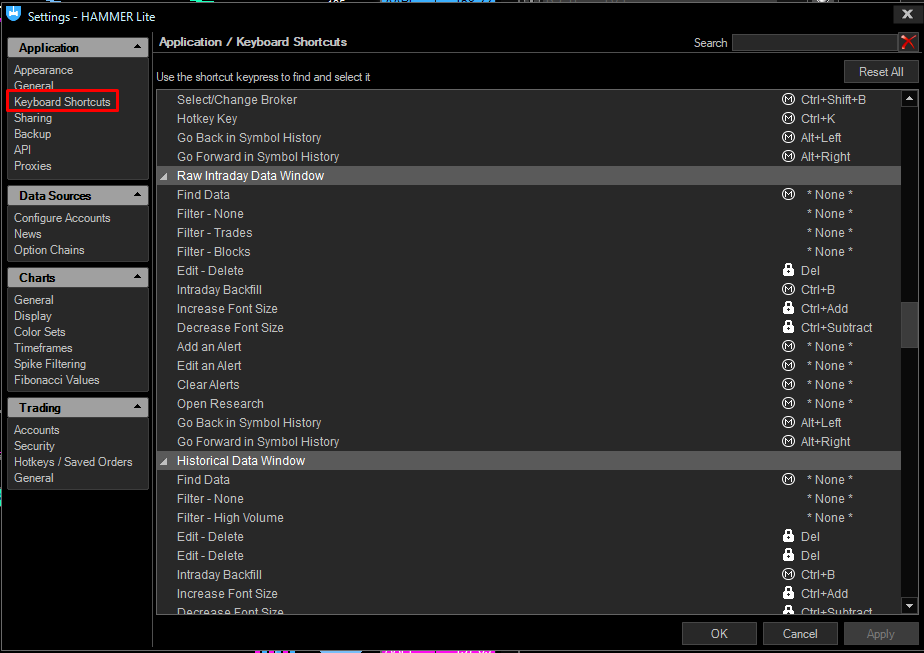Collapse the Trading section in the sidebar
This screenshot has height=653, width=924.
[137, 407]
